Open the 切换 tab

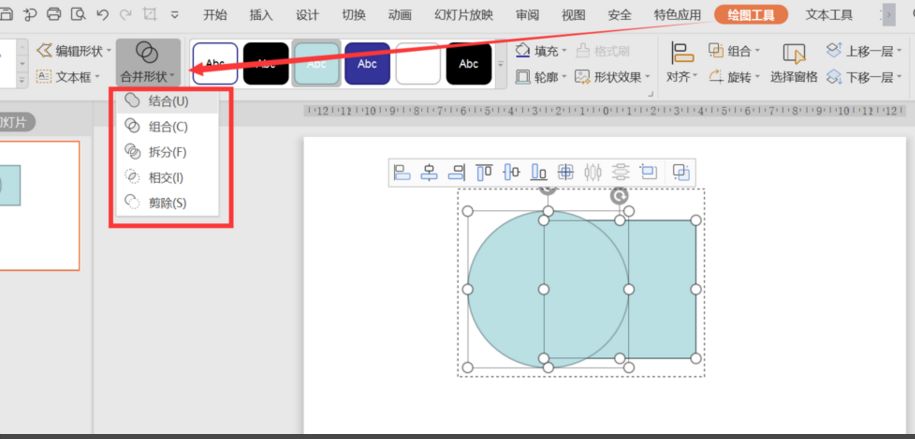point(354,15)
